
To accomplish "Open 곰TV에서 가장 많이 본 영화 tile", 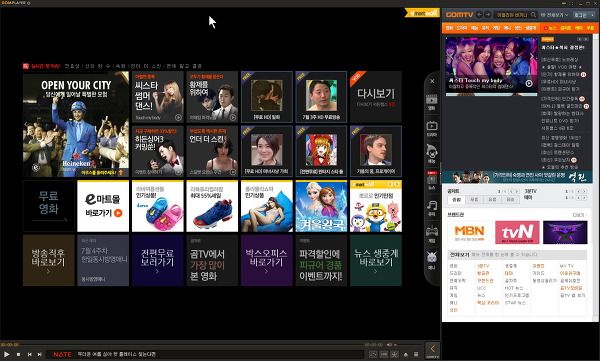I will click(x=212, y=260).
